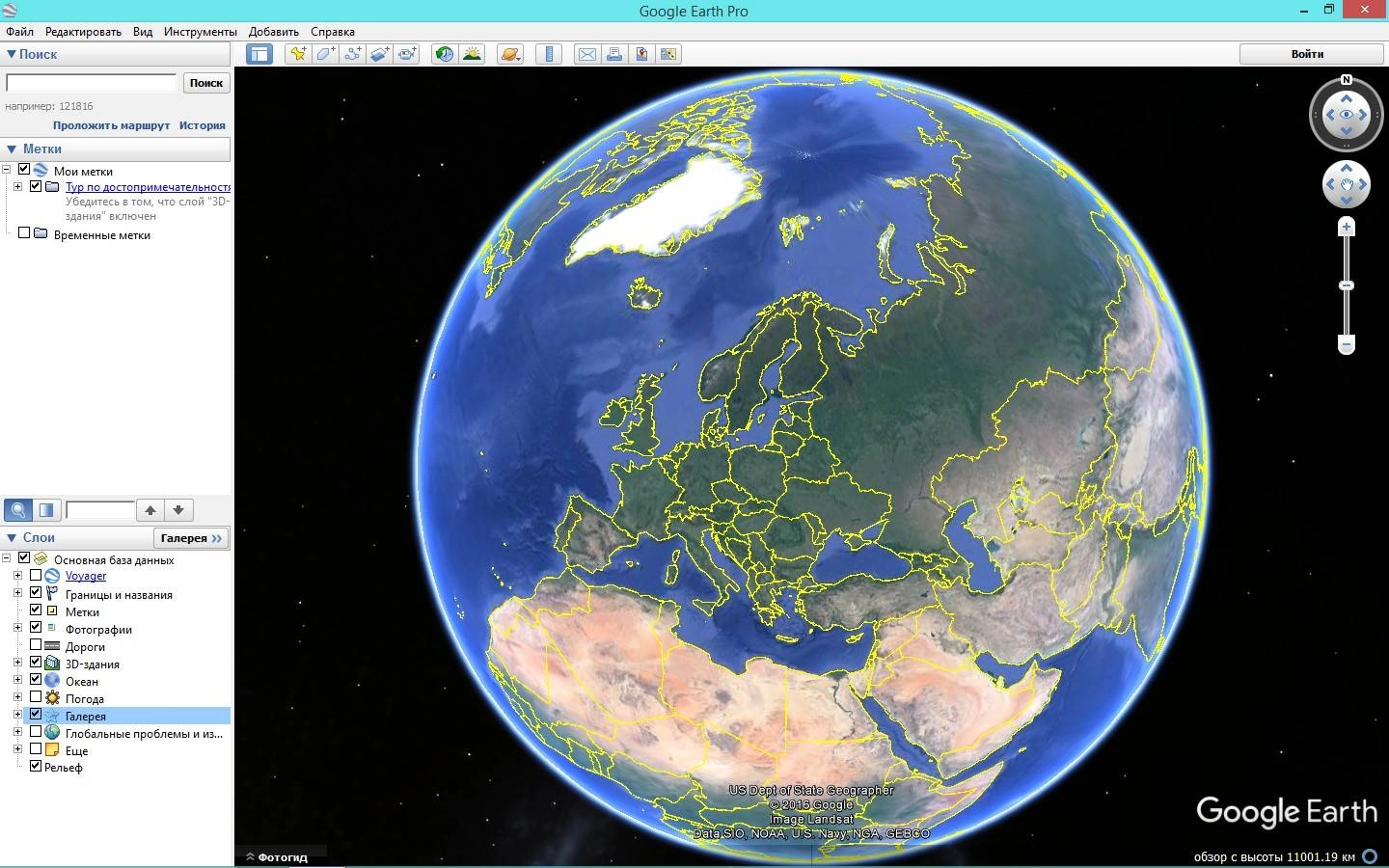Add a placemark with the pushpin icon
Screen dimensions: 1389x868
pos(298,54)
